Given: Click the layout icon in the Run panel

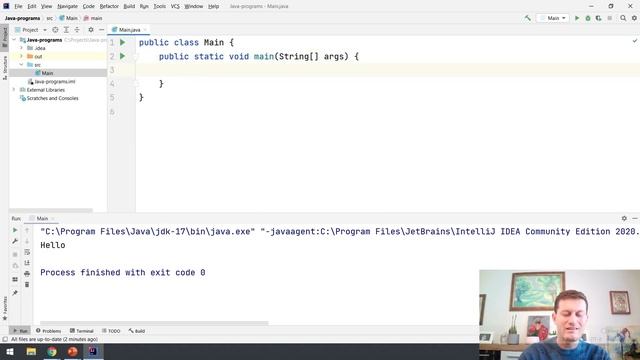Looking at the screenshot, I should [15, 280].
